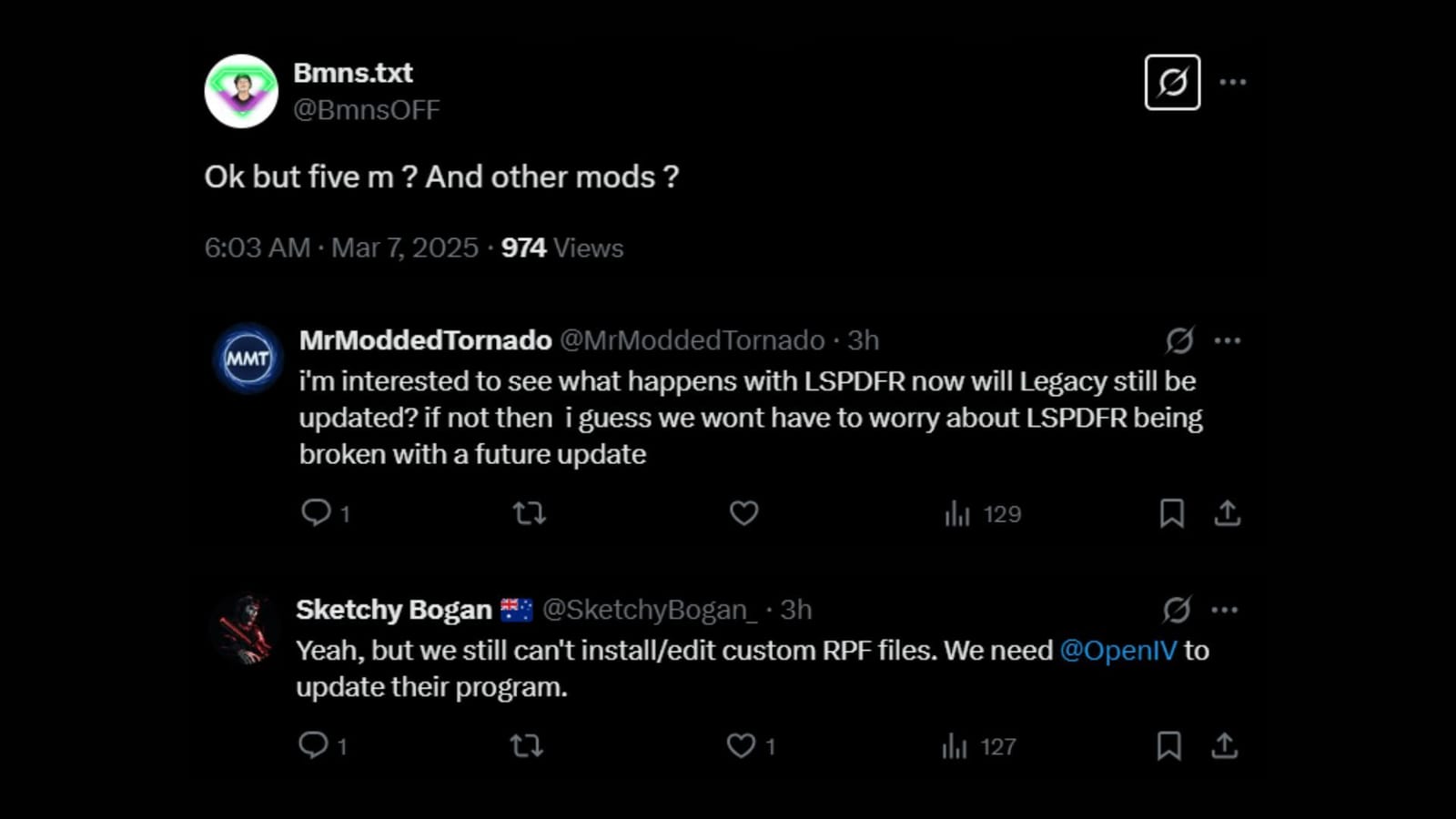Bookmark MrModdedTornado's reply
Image resolution: width=1456 pixels, height=819 pixels.
click(1171, 513)
